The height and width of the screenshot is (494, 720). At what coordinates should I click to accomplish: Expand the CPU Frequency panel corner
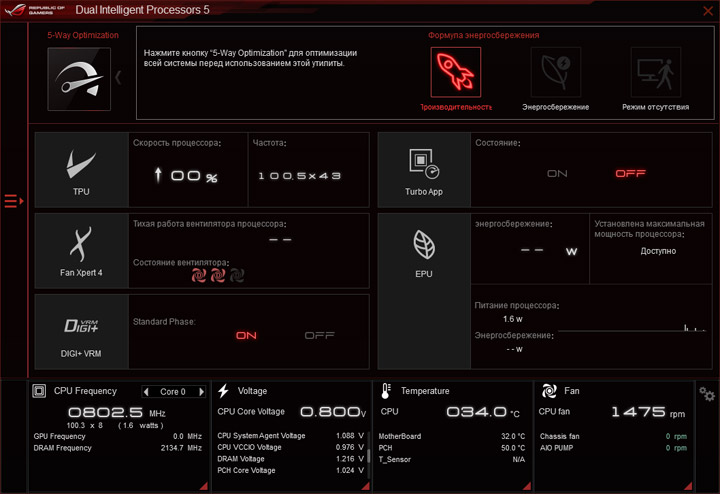tap(204, 486)
